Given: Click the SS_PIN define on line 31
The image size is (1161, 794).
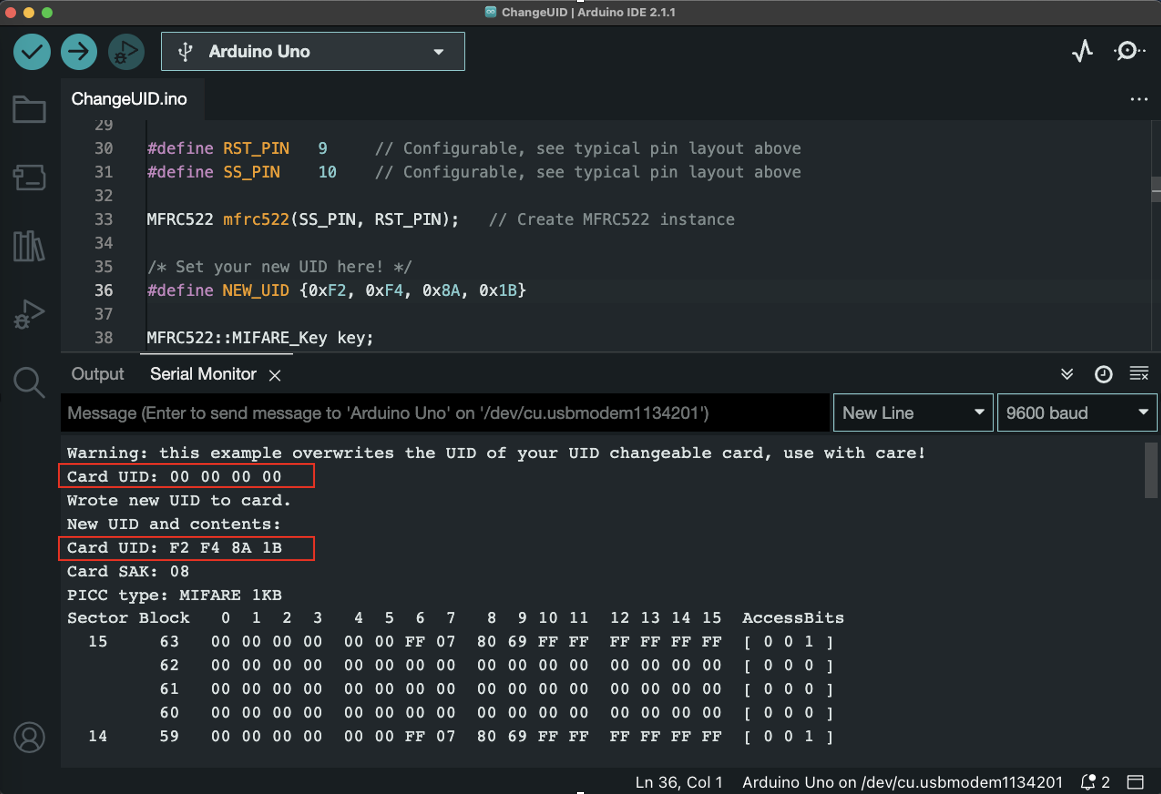Looking at the screenshot, I should coord(251,172).
